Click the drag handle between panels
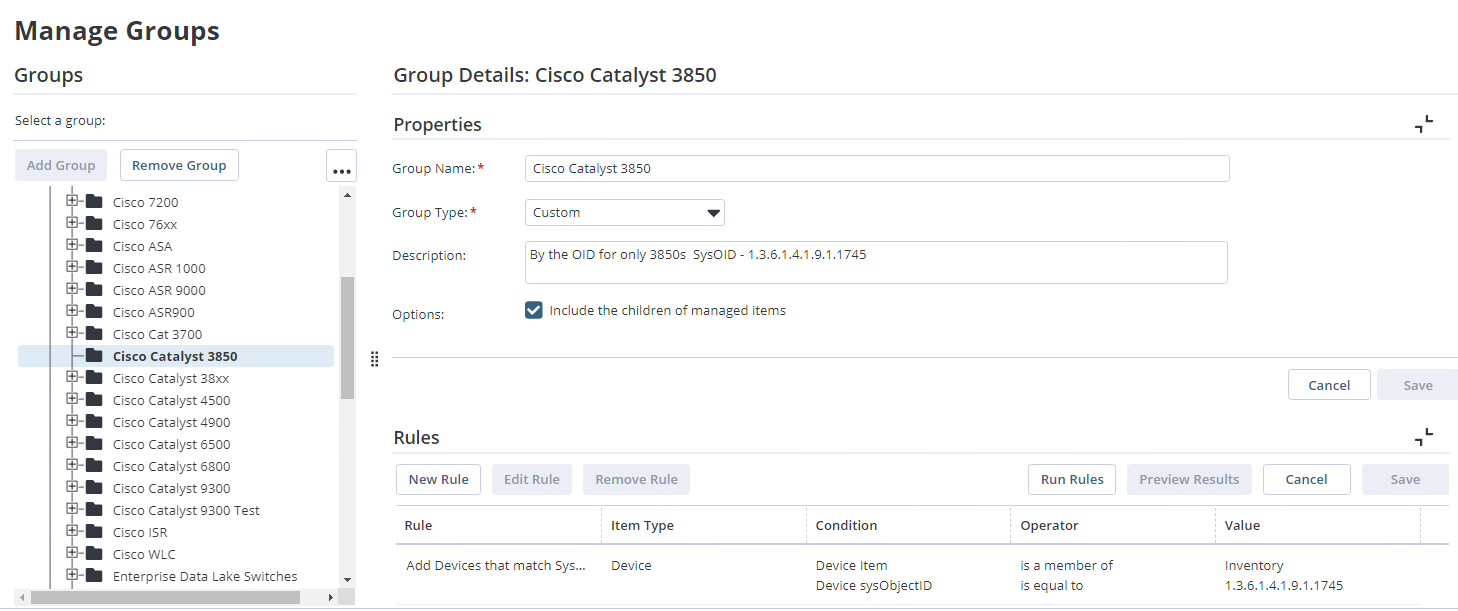The height and width of the screenshot is (611, 1458). [x=375, y=358]
